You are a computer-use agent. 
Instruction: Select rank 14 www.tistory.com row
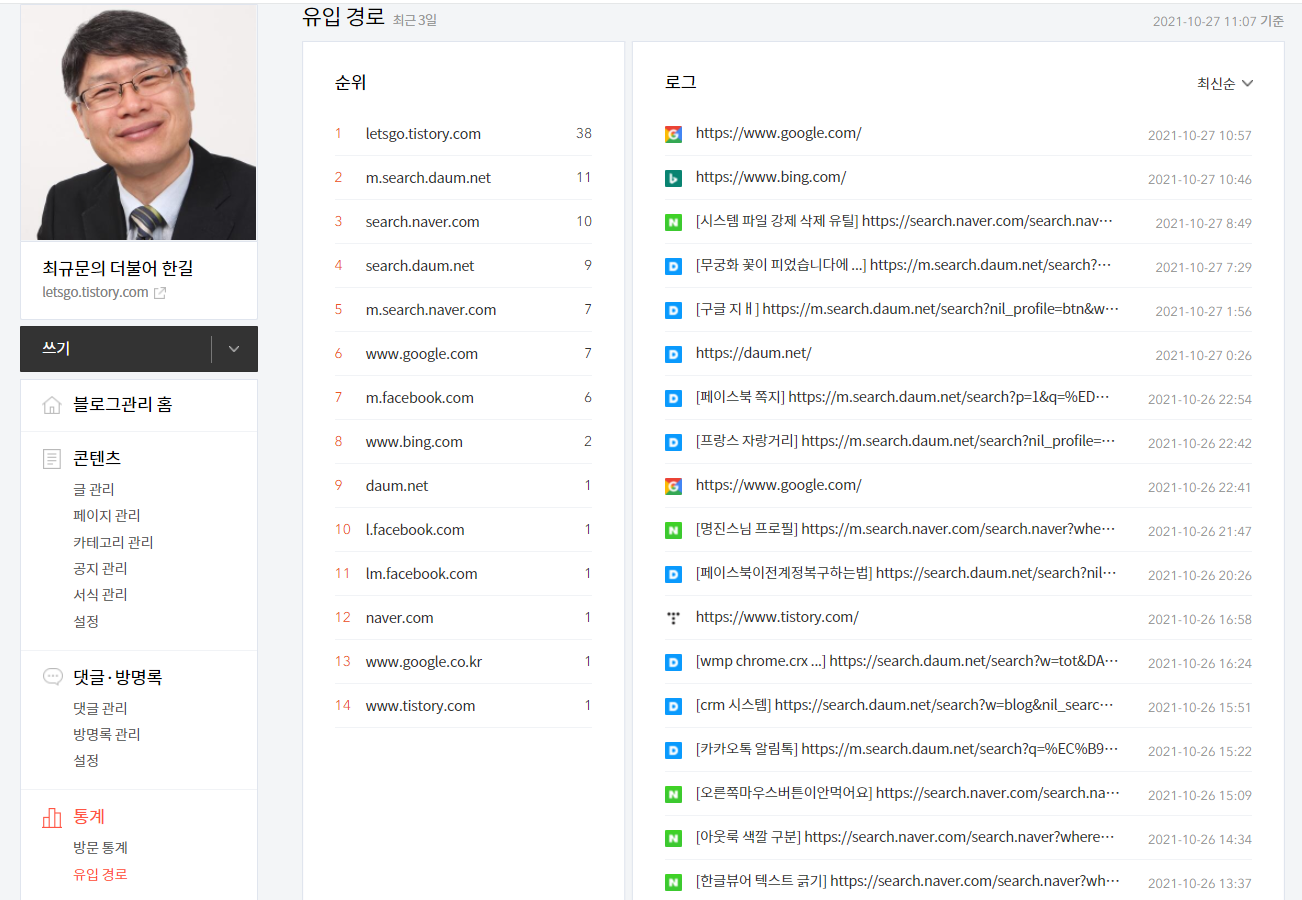tap(463, 706)
